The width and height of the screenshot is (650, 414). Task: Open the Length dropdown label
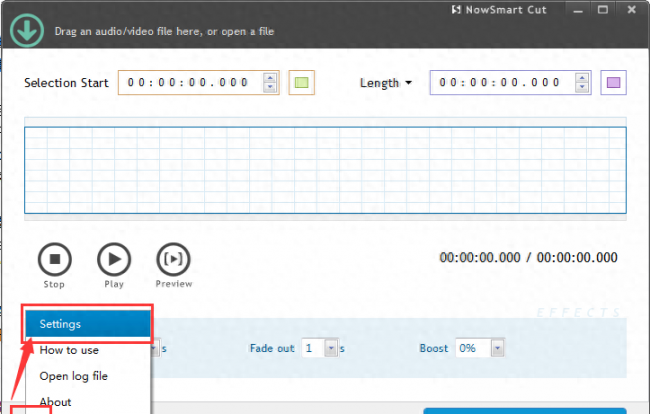(386, 83)
